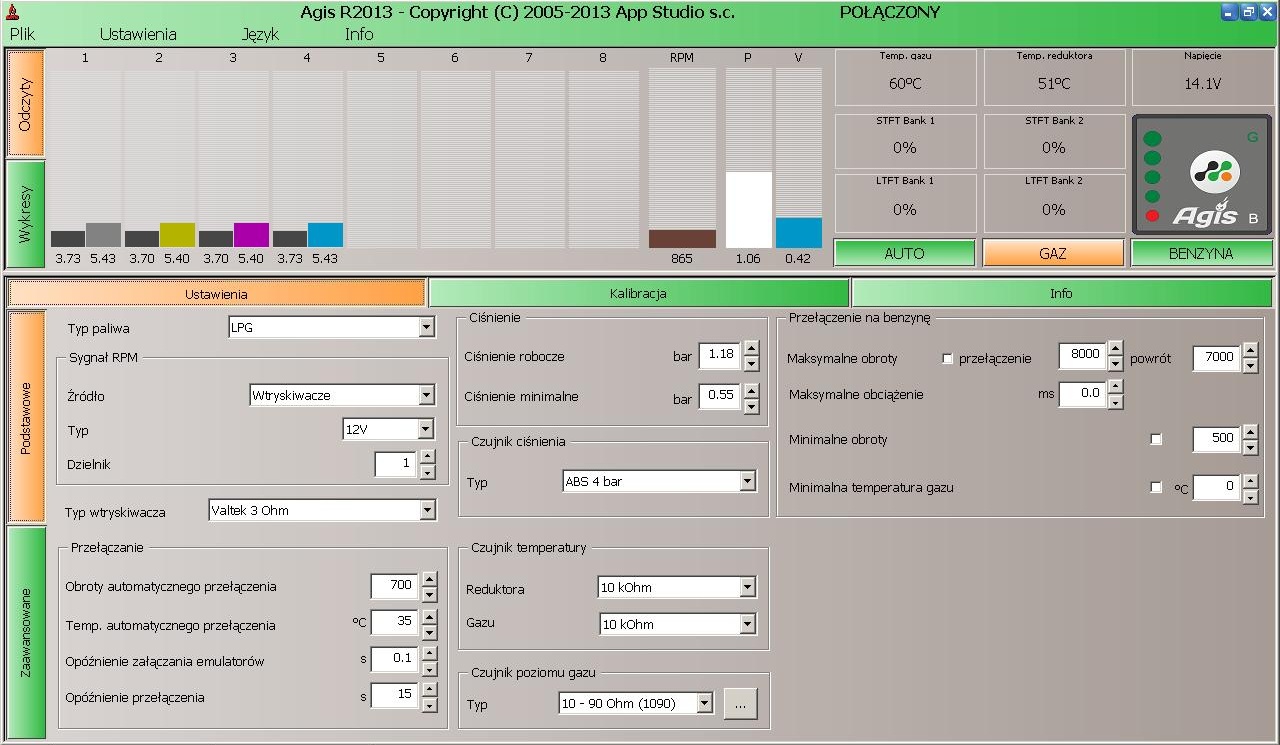Select the Ustawienia tab
The image size is (1280, 745).
point(216,294)
